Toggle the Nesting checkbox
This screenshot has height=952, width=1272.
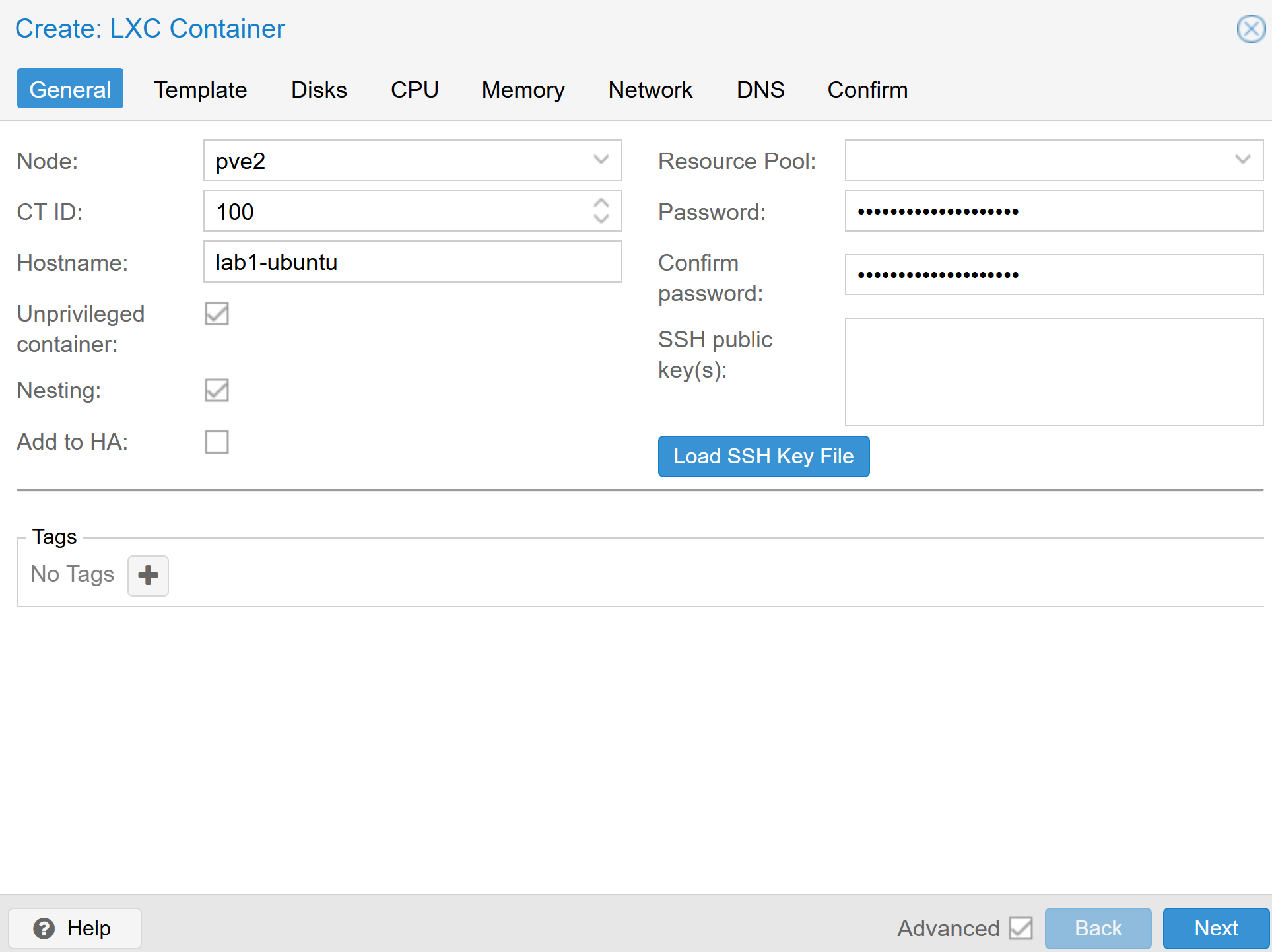pos(217,390)
